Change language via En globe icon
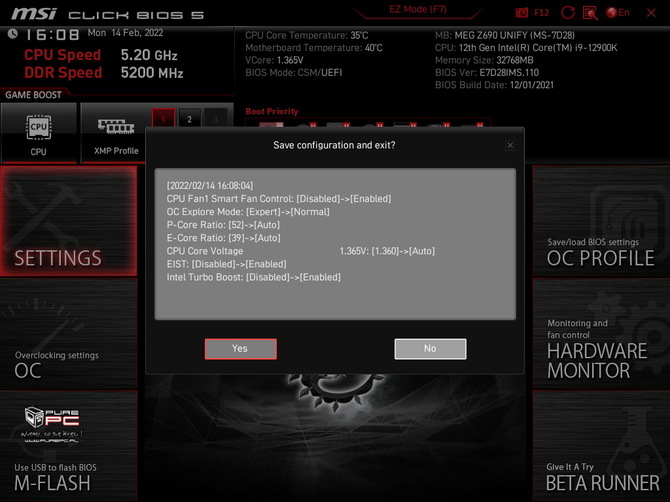 tap(617, 13)
